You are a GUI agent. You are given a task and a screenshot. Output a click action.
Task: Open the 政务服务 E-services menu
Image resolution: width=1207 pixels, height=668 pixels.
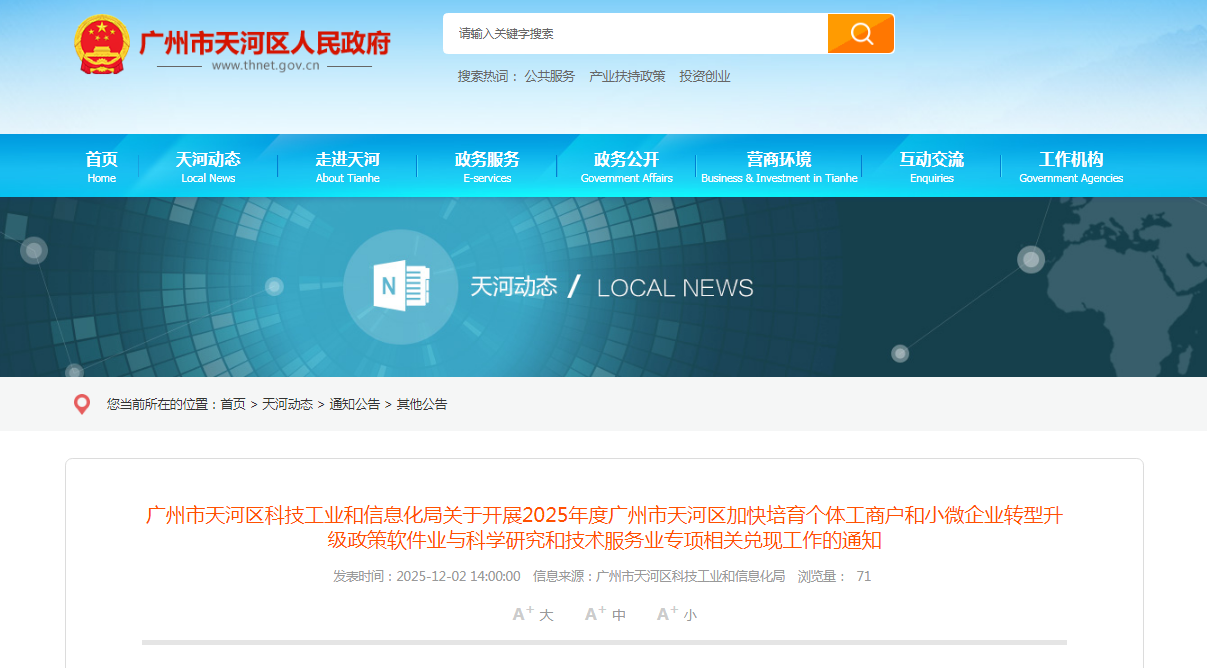(x=487, y=166)
